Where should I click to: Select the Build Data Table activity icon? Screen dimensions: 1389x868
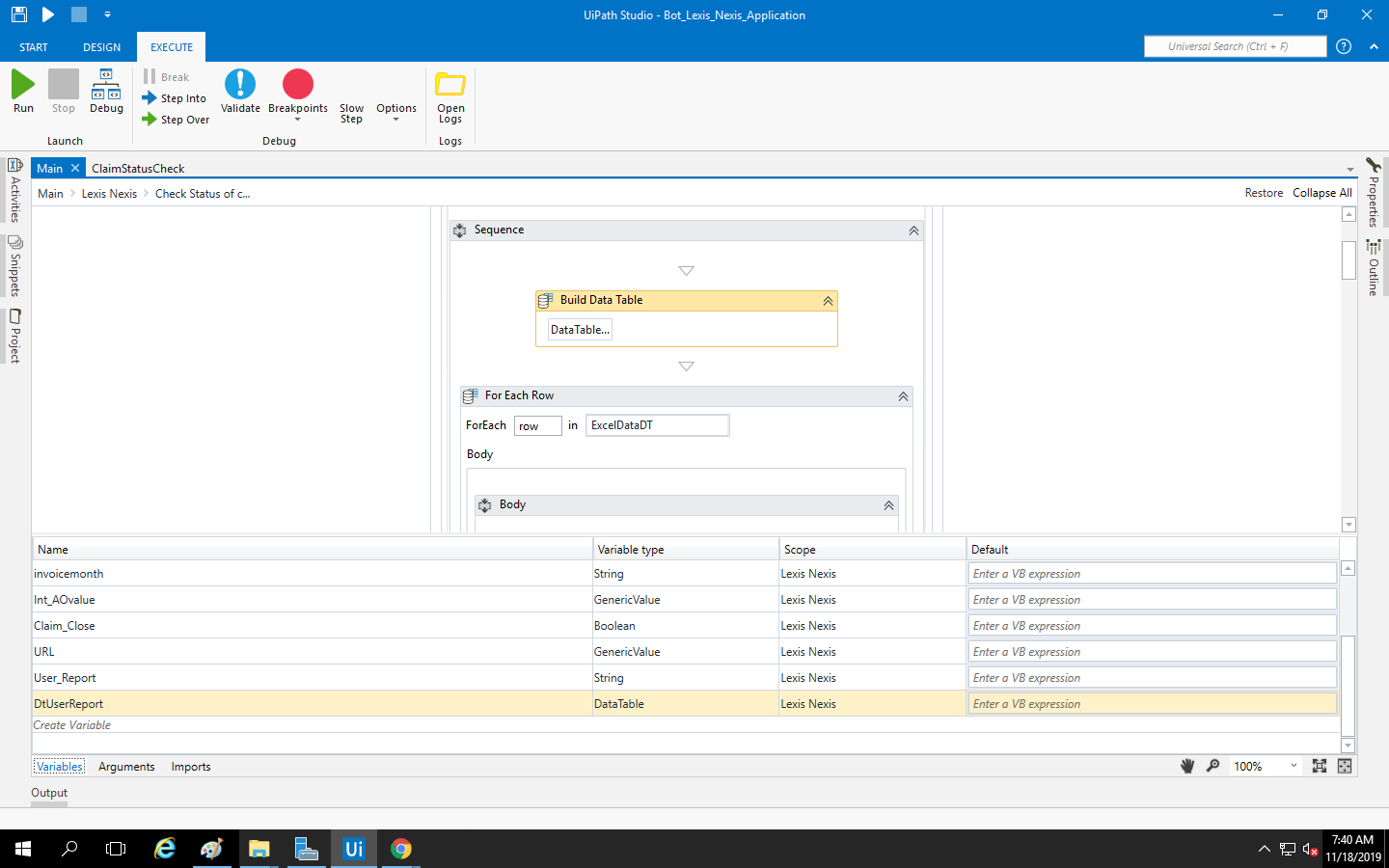point(545,300)
